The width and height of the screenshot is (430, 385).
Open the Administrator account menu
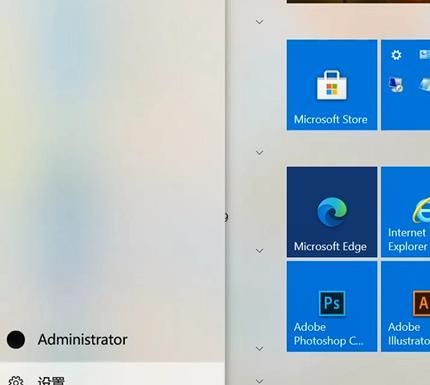112,340
